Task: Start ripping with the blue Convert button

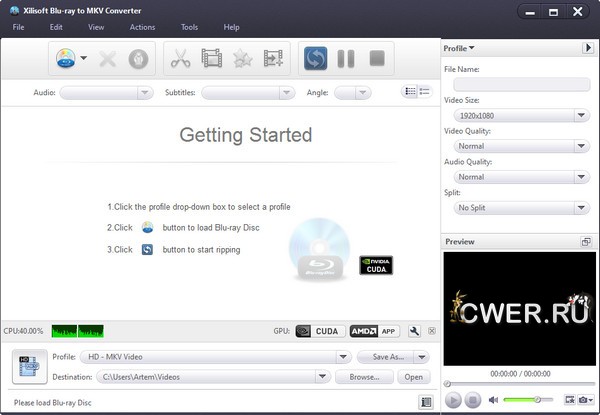Action: click(316, 58)
